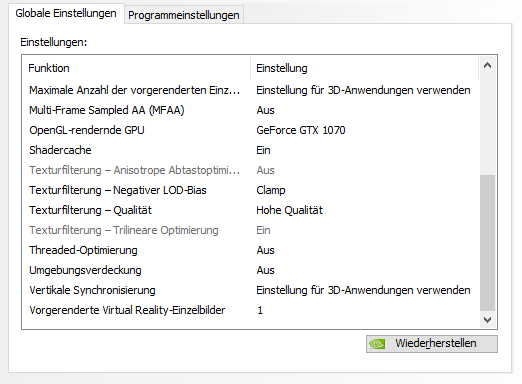
Task: Select the Globale Einstellungen tab
Action: (66, 13)
